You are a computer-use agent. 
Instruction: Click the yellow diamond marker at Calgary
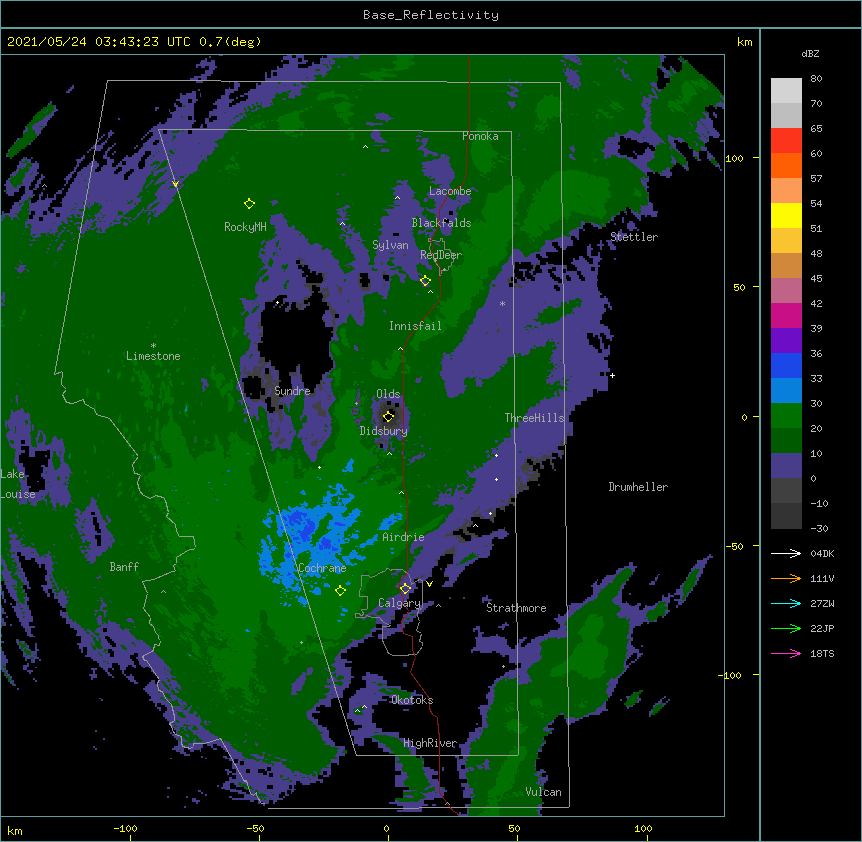pos(405,589)
